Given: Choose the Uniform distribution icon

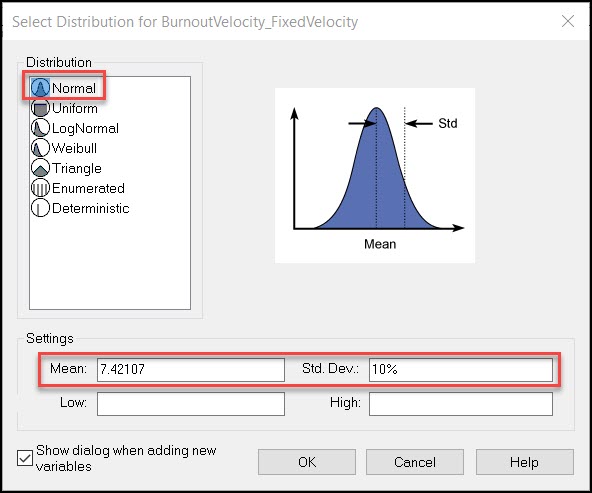Looking at the screenshot, I should click(x=40, y=108).
